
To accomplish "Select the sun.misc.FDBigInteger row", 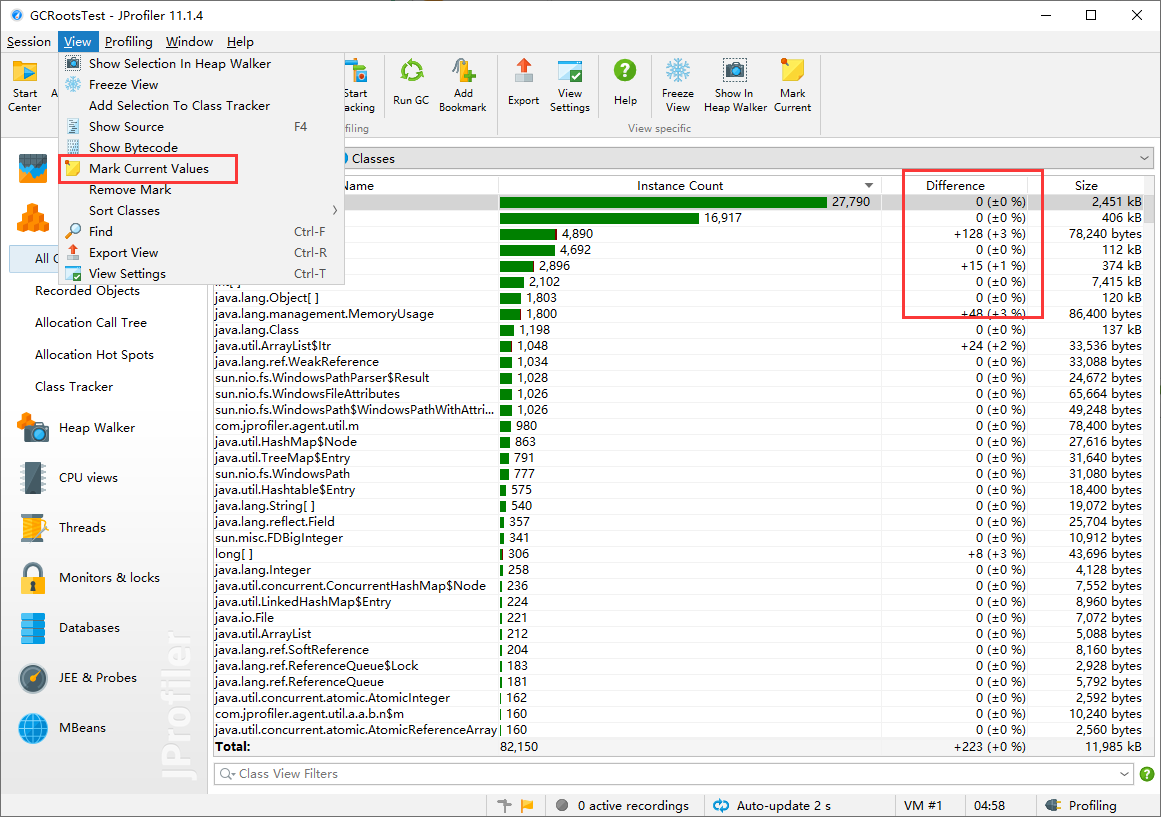I will tap(678, 538).
